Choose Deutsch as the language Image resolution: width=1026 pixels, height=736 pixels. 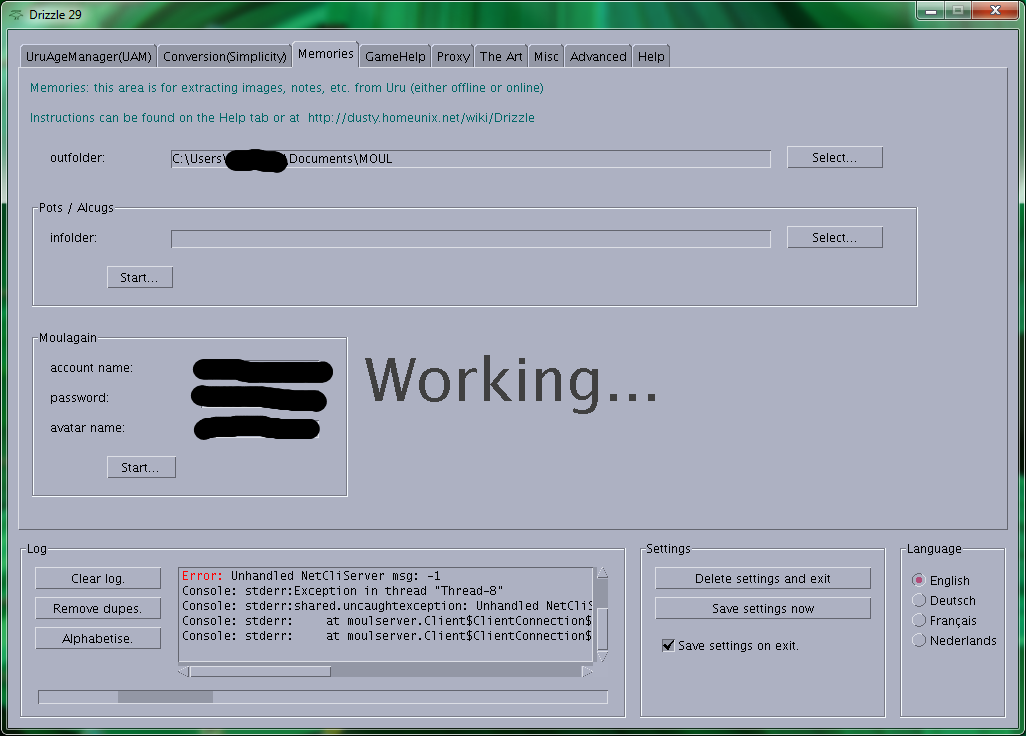919,600
